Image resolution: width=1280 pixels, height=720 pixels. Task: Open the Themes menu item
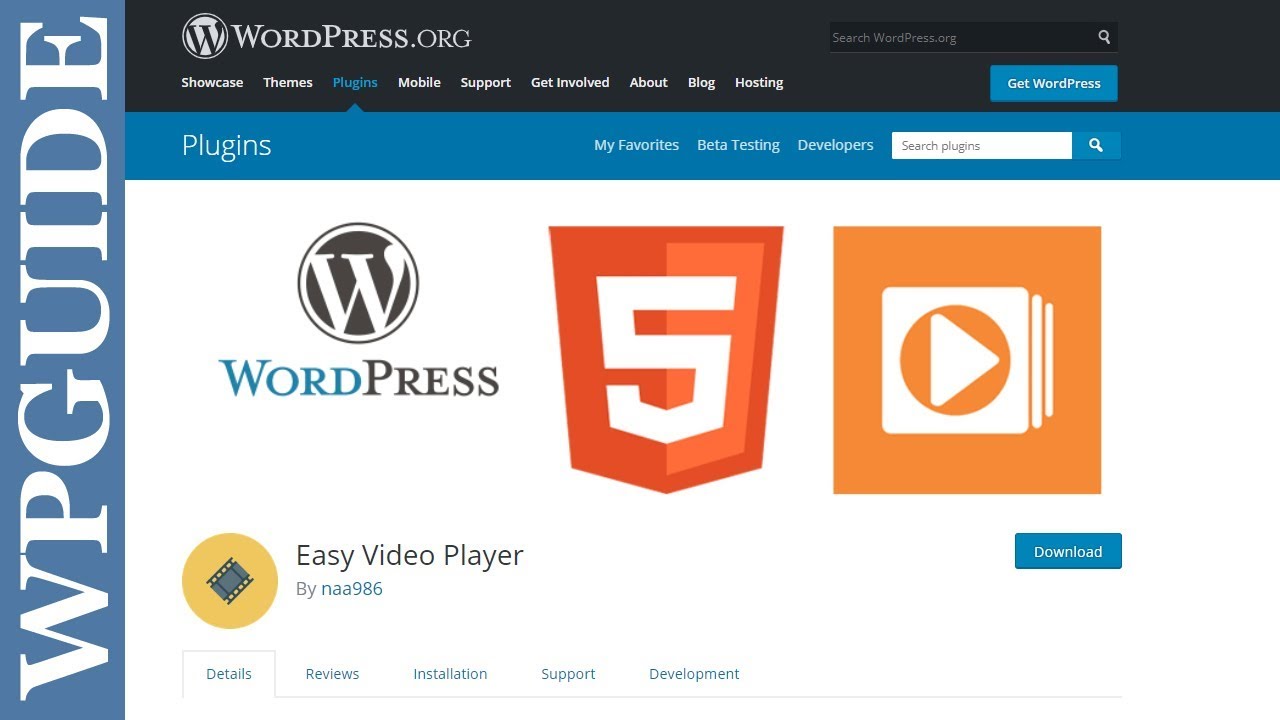tap(288, 82)
